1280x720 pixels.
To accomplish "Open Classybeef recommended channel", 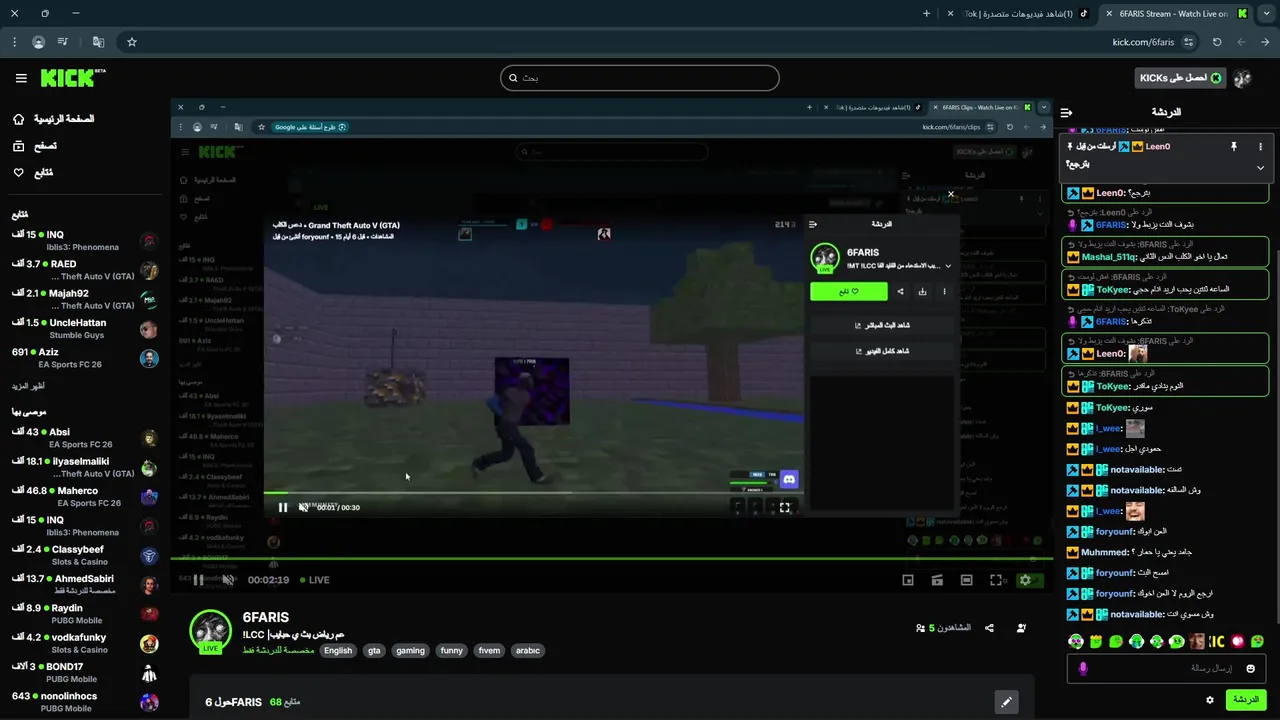I will (x=85, y=556).
